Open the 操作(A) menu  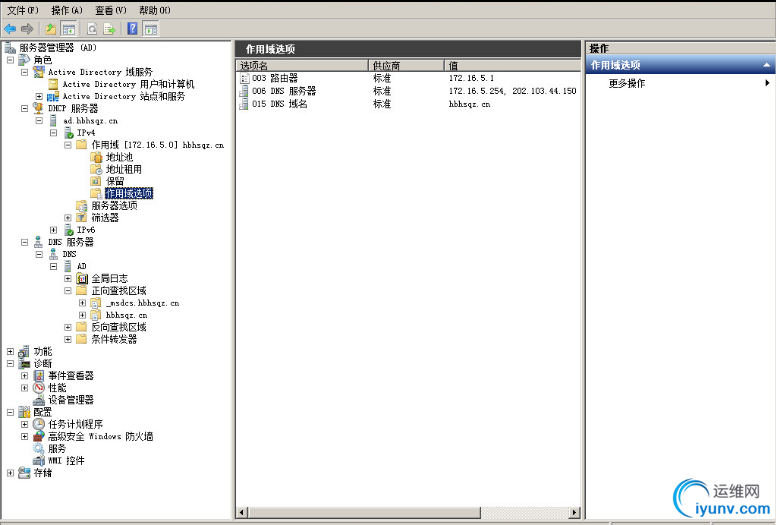(x=66, y=10)
